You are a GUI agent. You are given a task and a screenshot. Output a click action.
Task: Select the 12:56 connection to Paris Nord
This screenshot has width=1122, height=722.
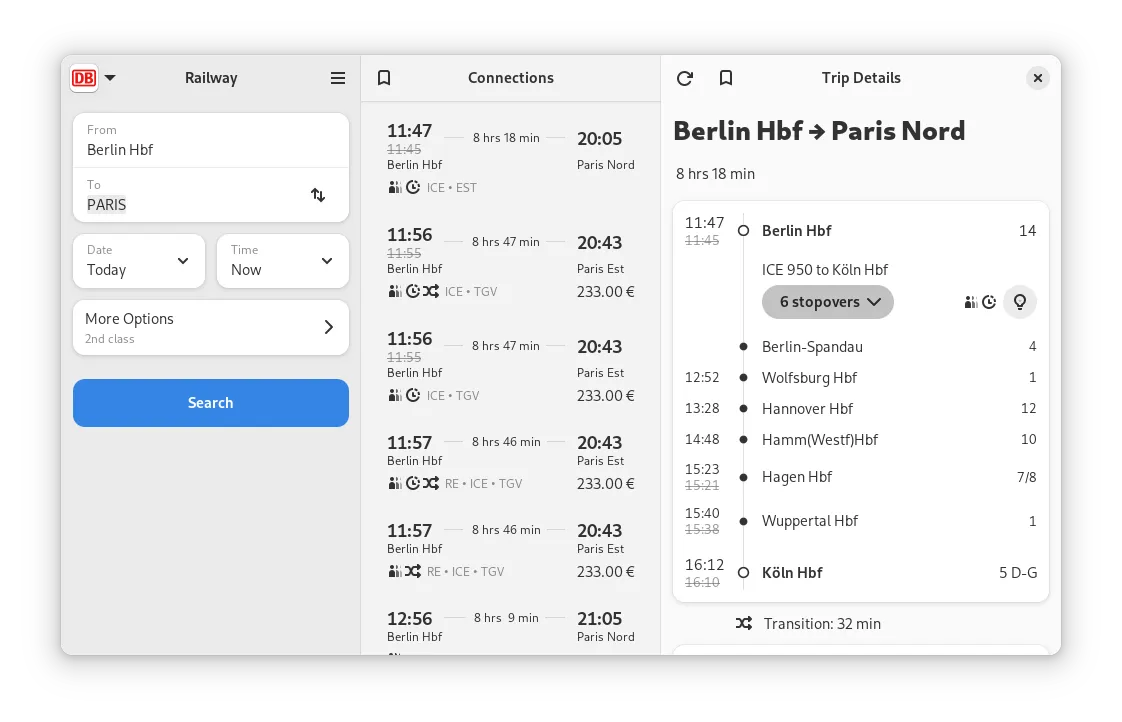coord(510,627)
